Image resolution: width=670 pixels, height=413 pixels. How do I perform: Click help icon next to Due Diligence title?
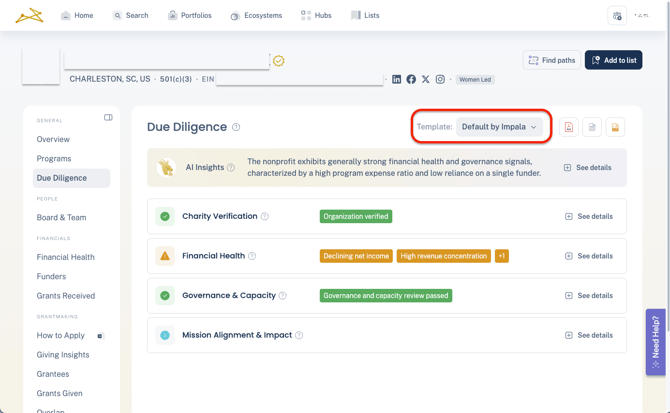click(236, 127)
